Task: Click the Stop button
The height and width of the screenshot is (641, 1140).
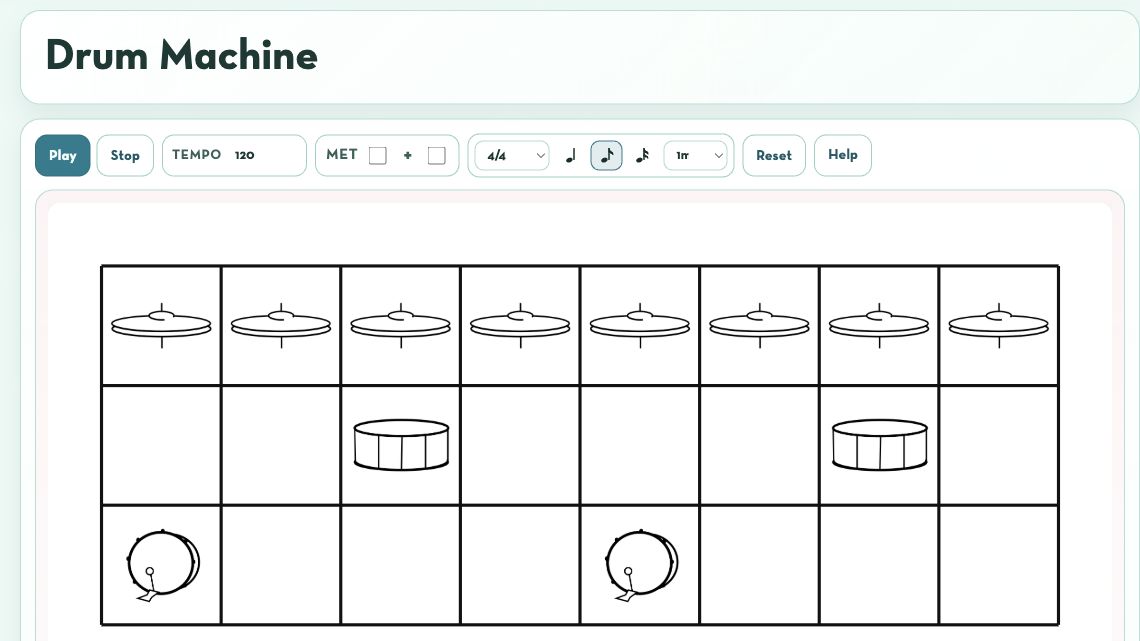Action: click(125, 156)
